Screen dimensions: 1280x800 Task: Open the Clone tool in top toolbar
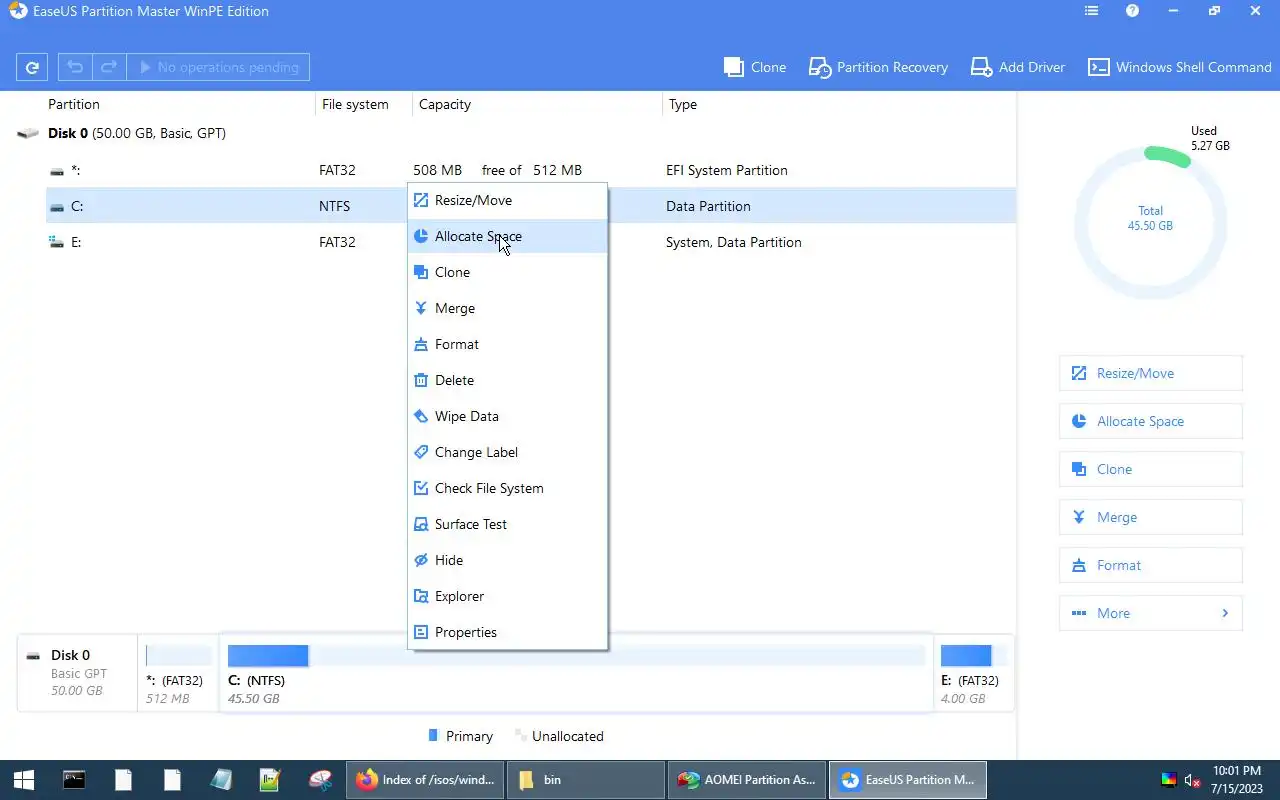click(x=755, y=67)
